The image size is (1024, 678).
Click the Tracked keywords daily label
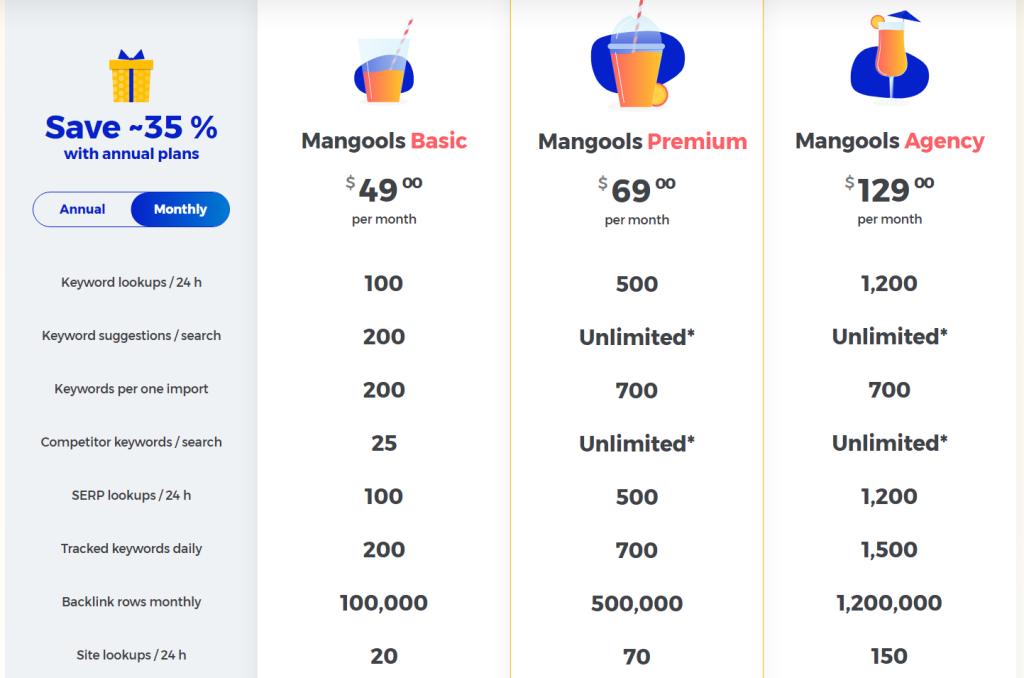[131, 548]
